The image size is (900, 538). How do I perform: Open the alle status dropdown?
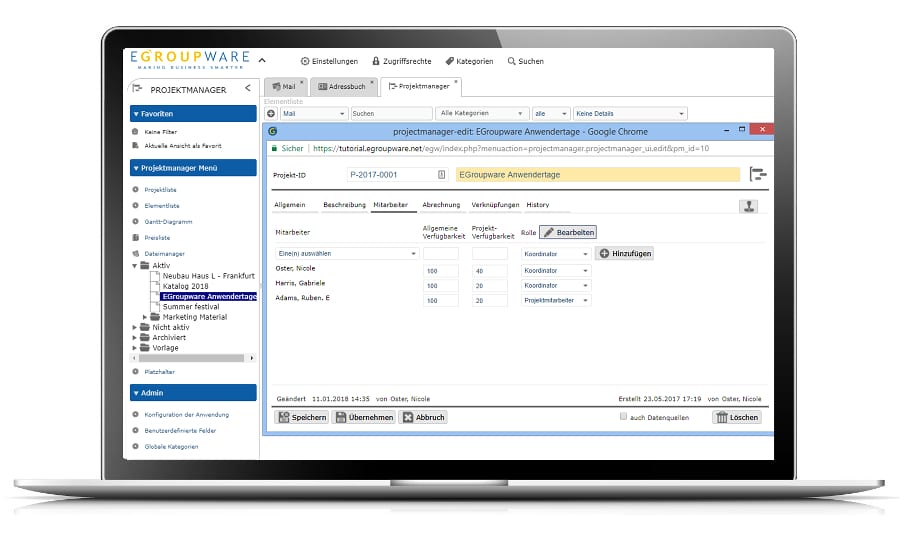(x=551, y=114)
